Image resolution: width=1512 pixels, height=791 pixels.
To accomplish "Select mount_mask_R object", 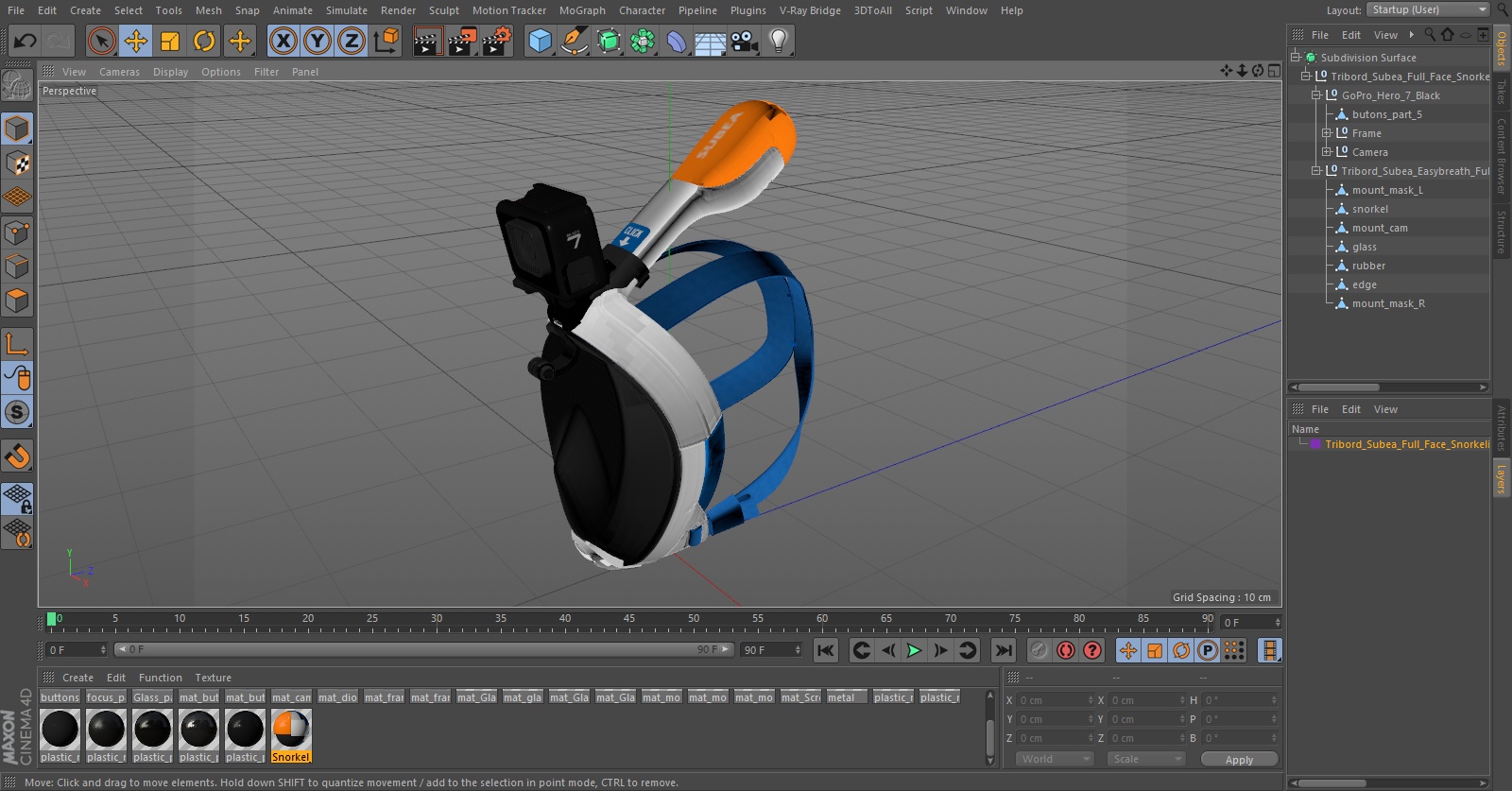I will (x=1388, y=303).
